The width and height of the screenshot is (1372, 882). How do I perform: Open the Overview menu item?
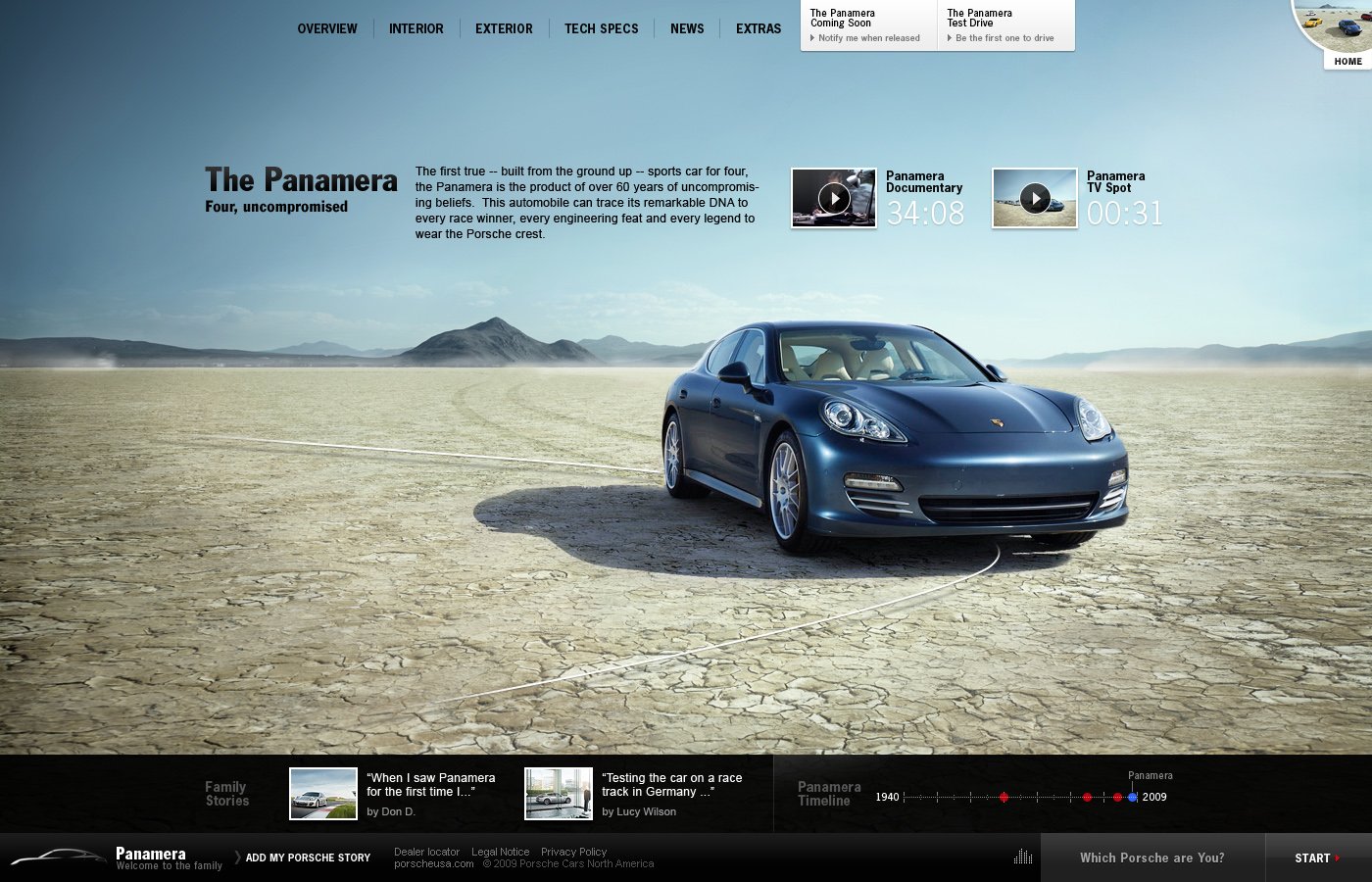point(327,29)
